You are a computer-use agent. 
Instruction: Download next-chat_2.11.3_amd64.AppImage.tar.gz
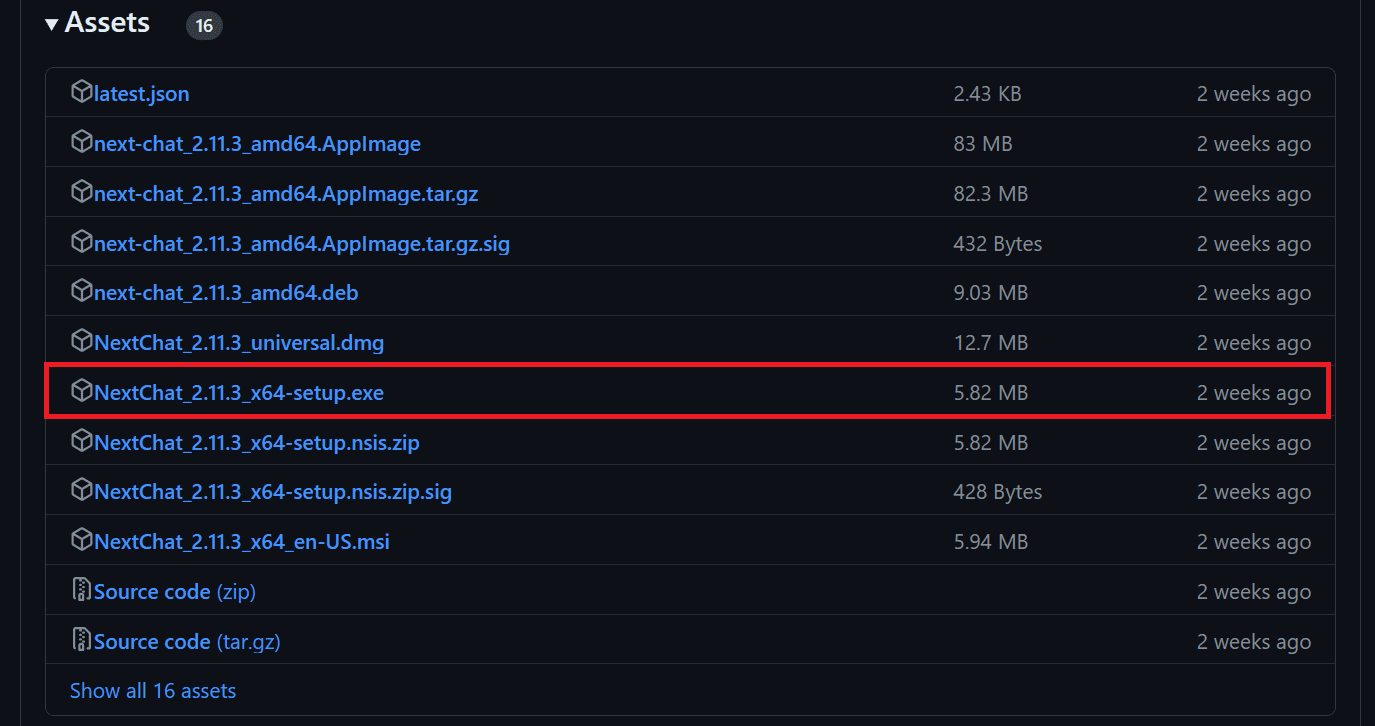click(x=286, y=194)
